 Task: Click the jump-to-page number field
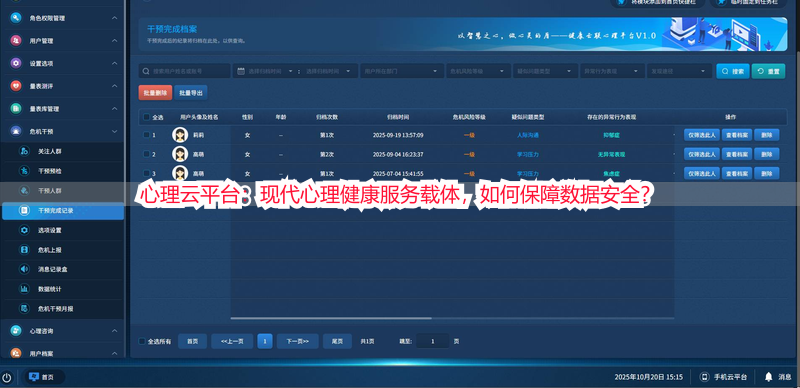tap(433, 341)
